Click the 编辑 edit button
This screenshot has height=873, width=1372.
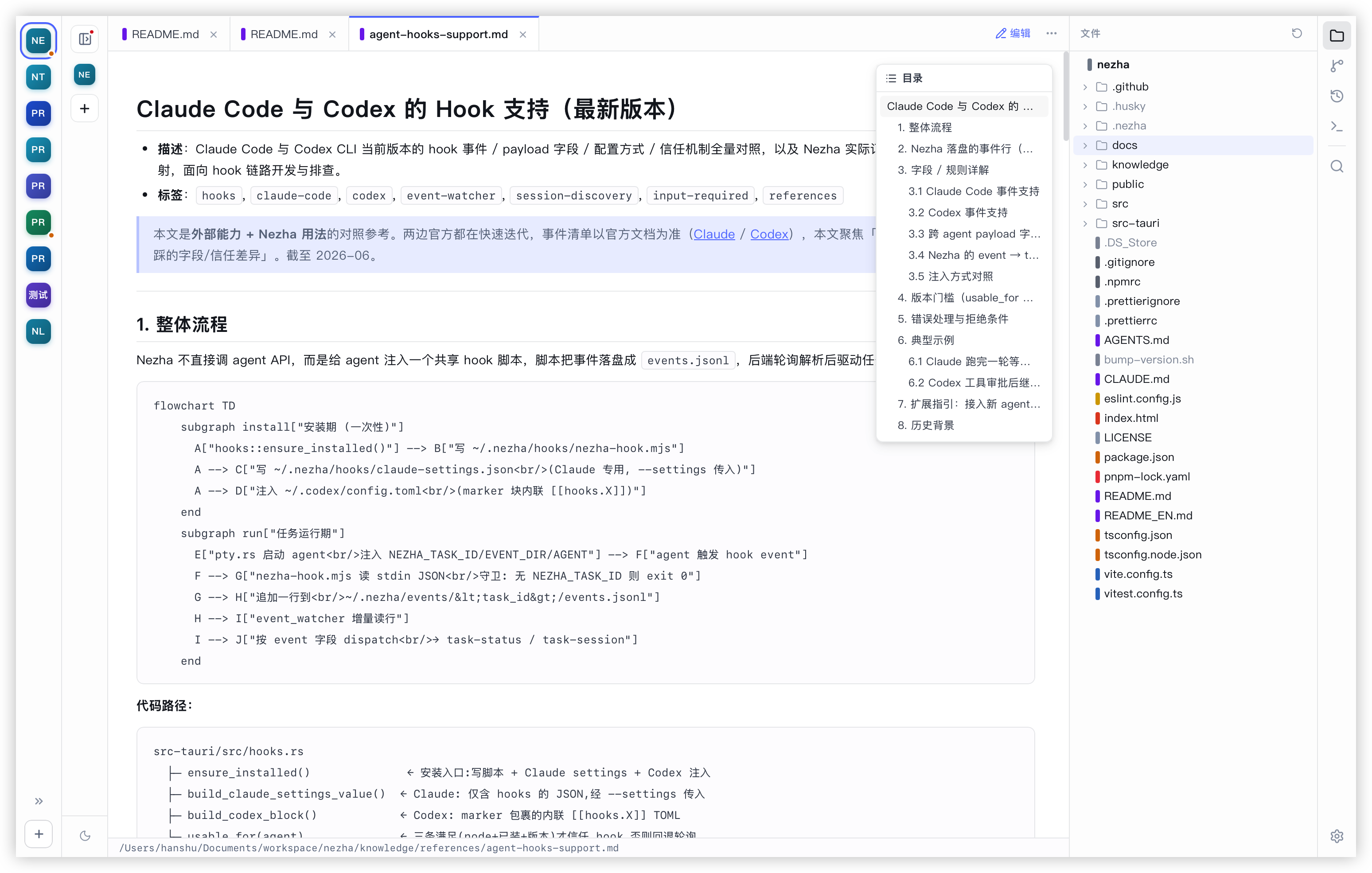click(1013, 34)
